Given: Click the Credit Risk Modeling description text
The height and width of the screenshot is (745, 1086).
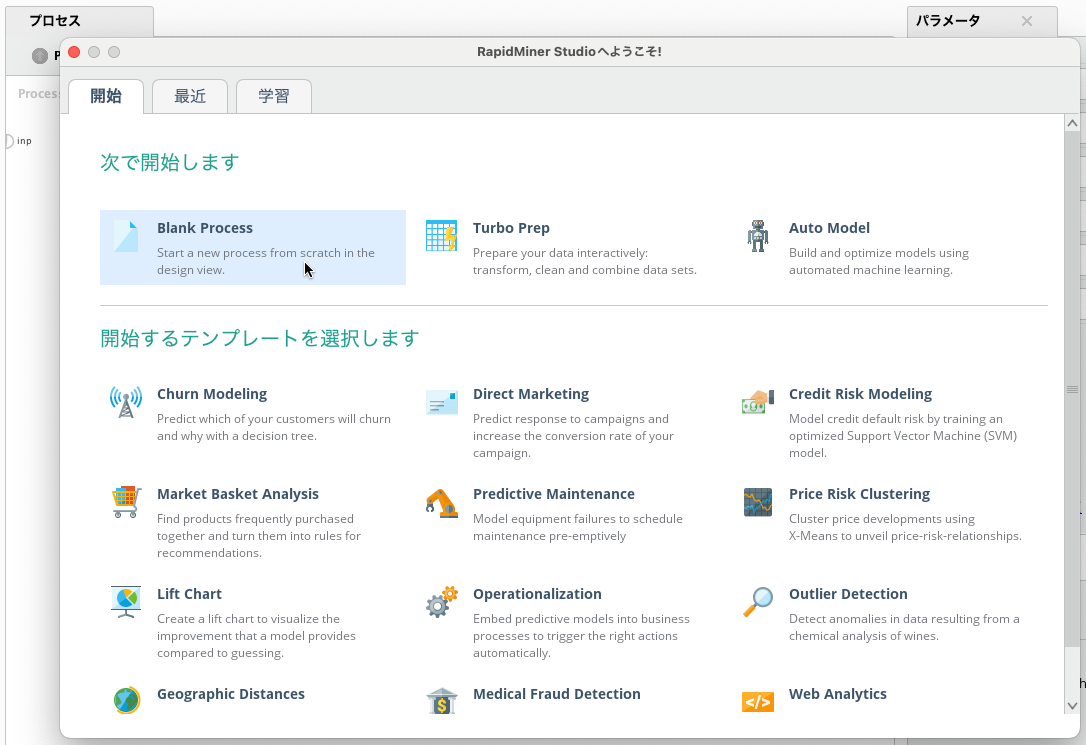Looking at the screenshot, I should pos(903,436).
